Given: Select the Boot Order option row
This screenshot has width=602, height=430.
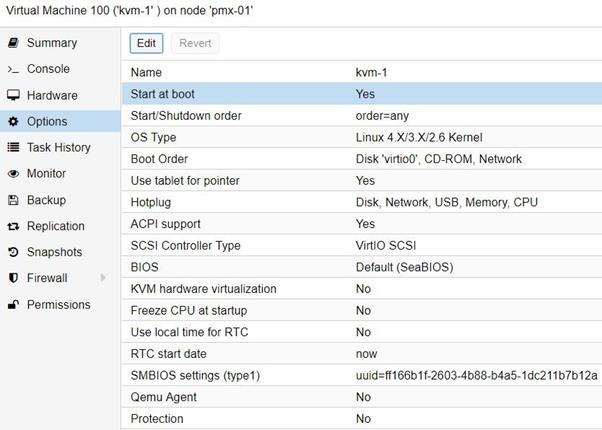Looking at the screenshot, I should (360, 159).
